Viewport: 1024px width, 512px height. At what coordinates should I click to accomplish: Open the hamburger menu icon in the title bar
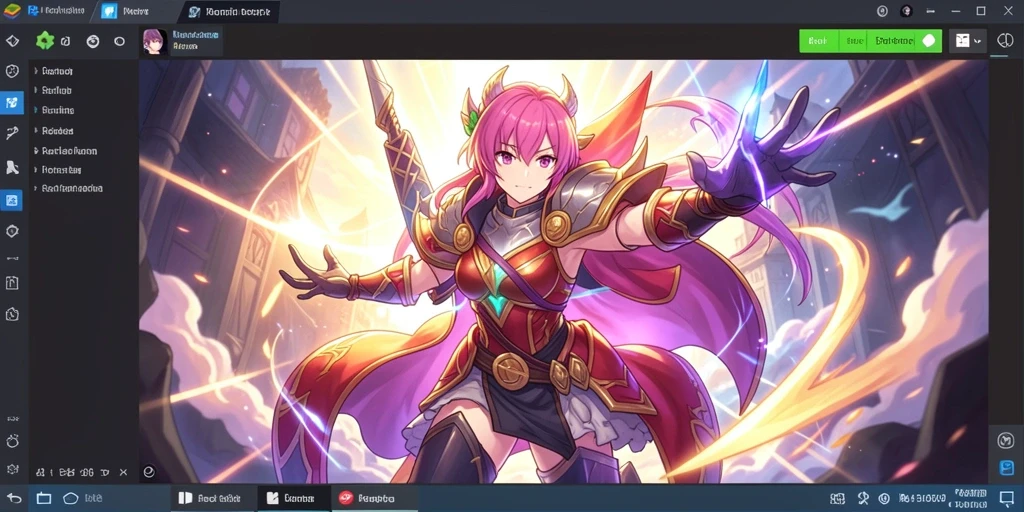coord(931,11)
